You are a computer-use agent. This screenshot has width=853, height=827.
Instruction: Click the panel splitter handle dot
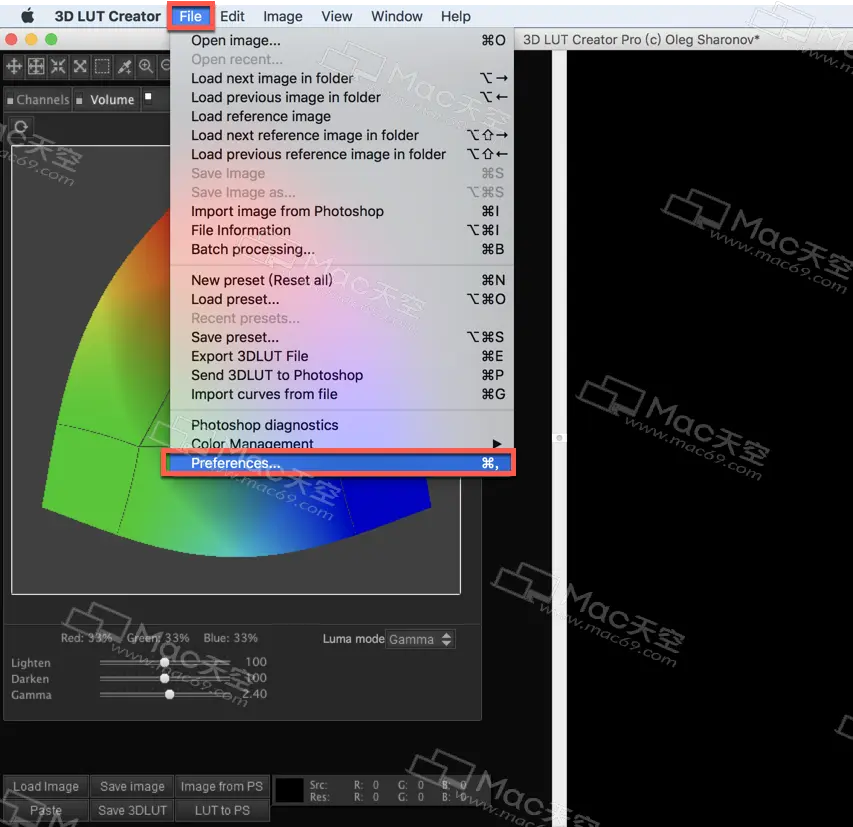coord(559,438)
